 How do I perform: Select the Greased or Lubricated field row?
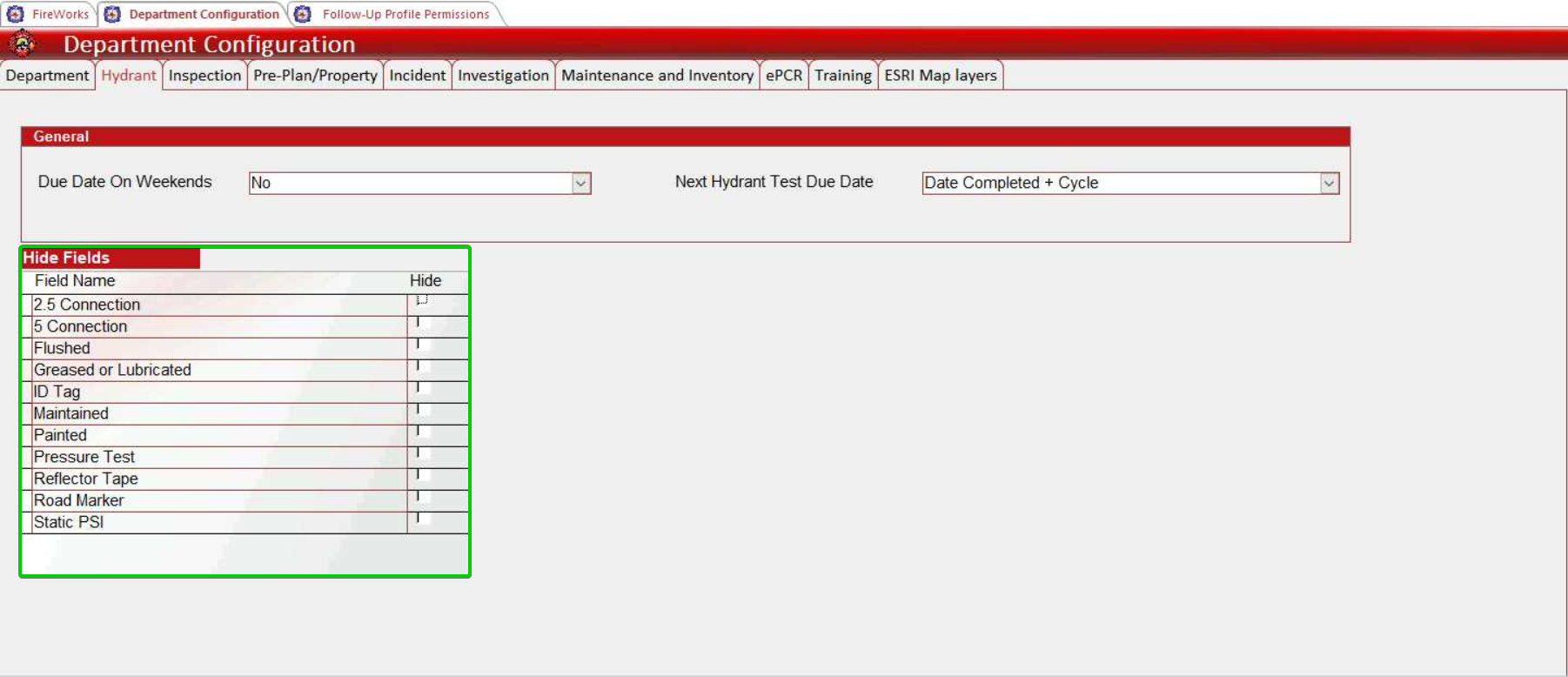(x=112, y=370)
